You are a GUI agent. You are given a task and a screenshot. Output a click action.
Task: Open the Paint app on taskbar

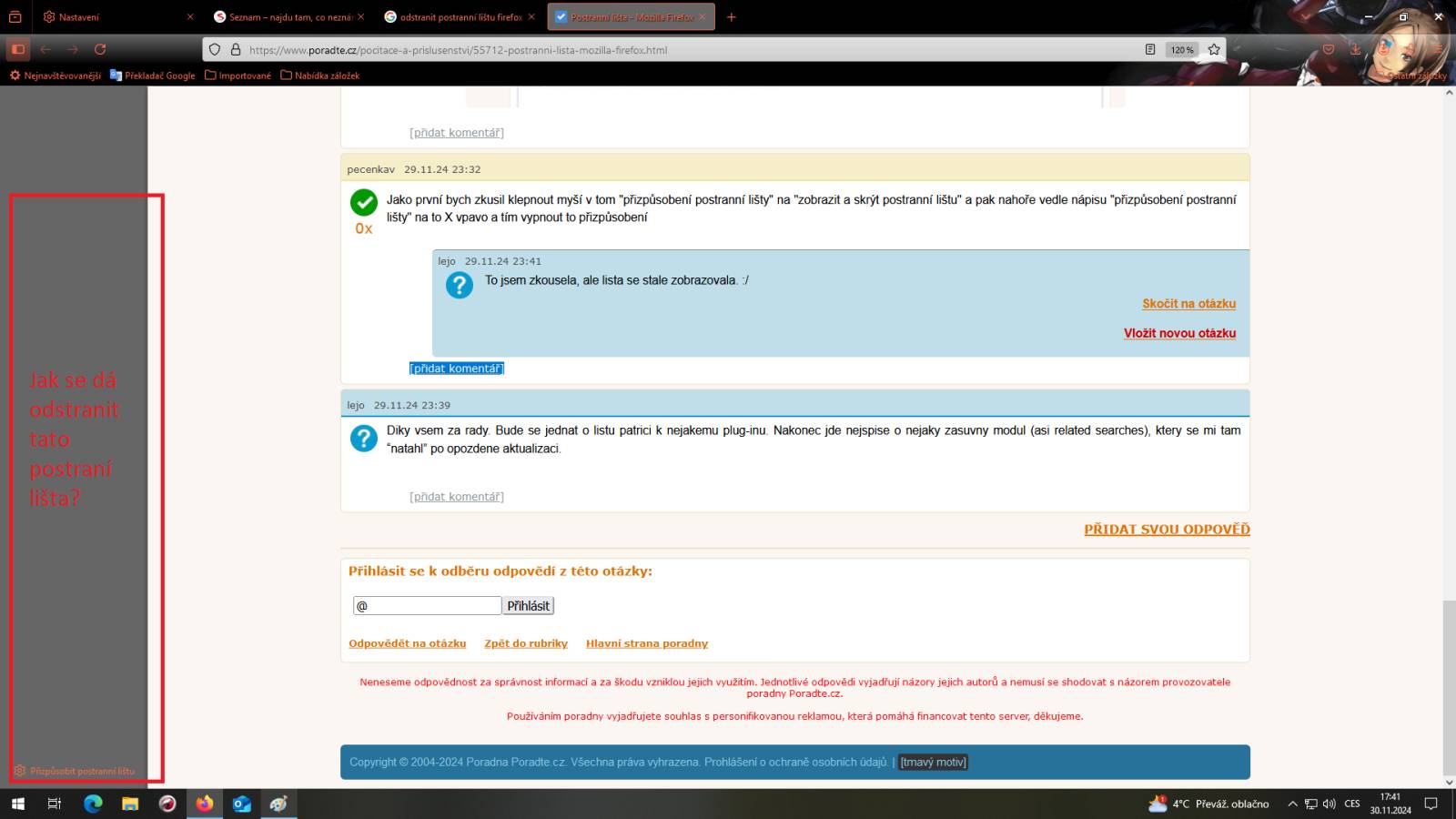278,804
